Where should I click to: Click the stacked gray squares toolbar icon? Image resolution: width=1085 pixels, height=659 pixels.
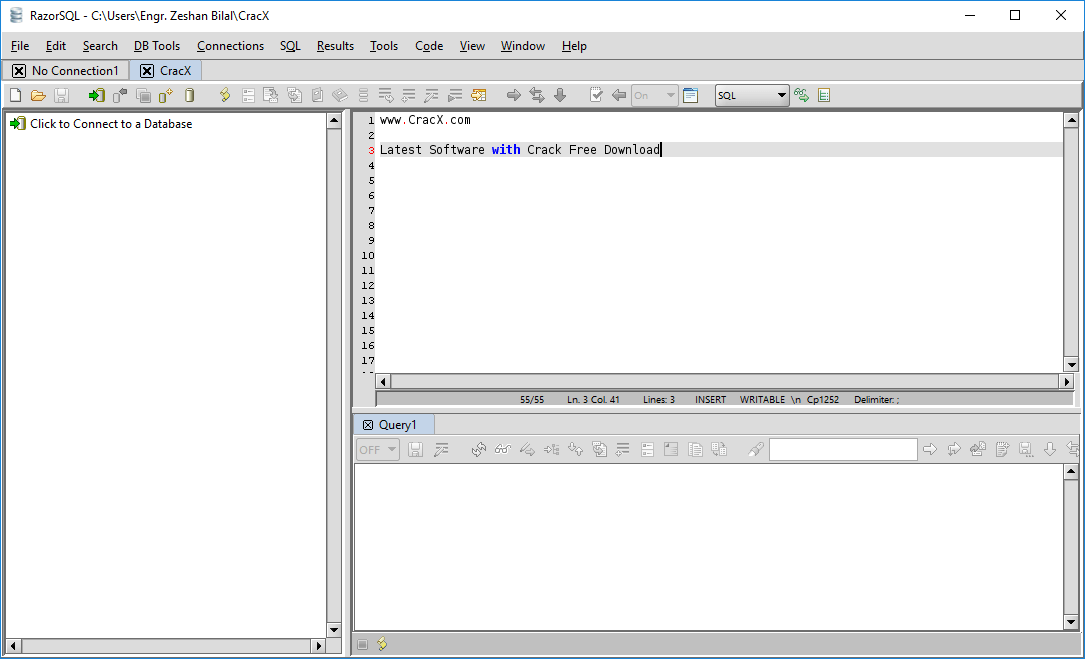click(x=143, y=96)
